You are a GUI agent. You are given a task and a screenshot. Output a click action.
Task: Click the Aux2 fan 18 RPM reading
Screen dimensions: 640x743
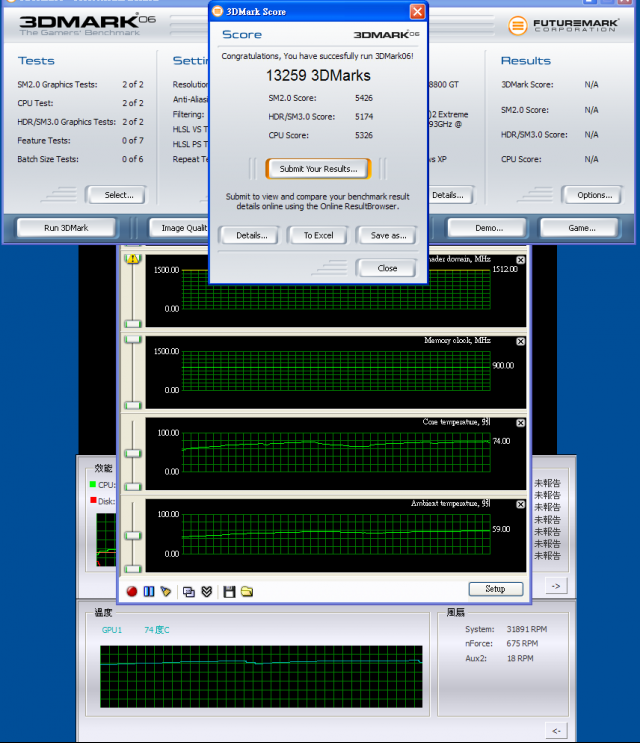[x=520, y=658]
